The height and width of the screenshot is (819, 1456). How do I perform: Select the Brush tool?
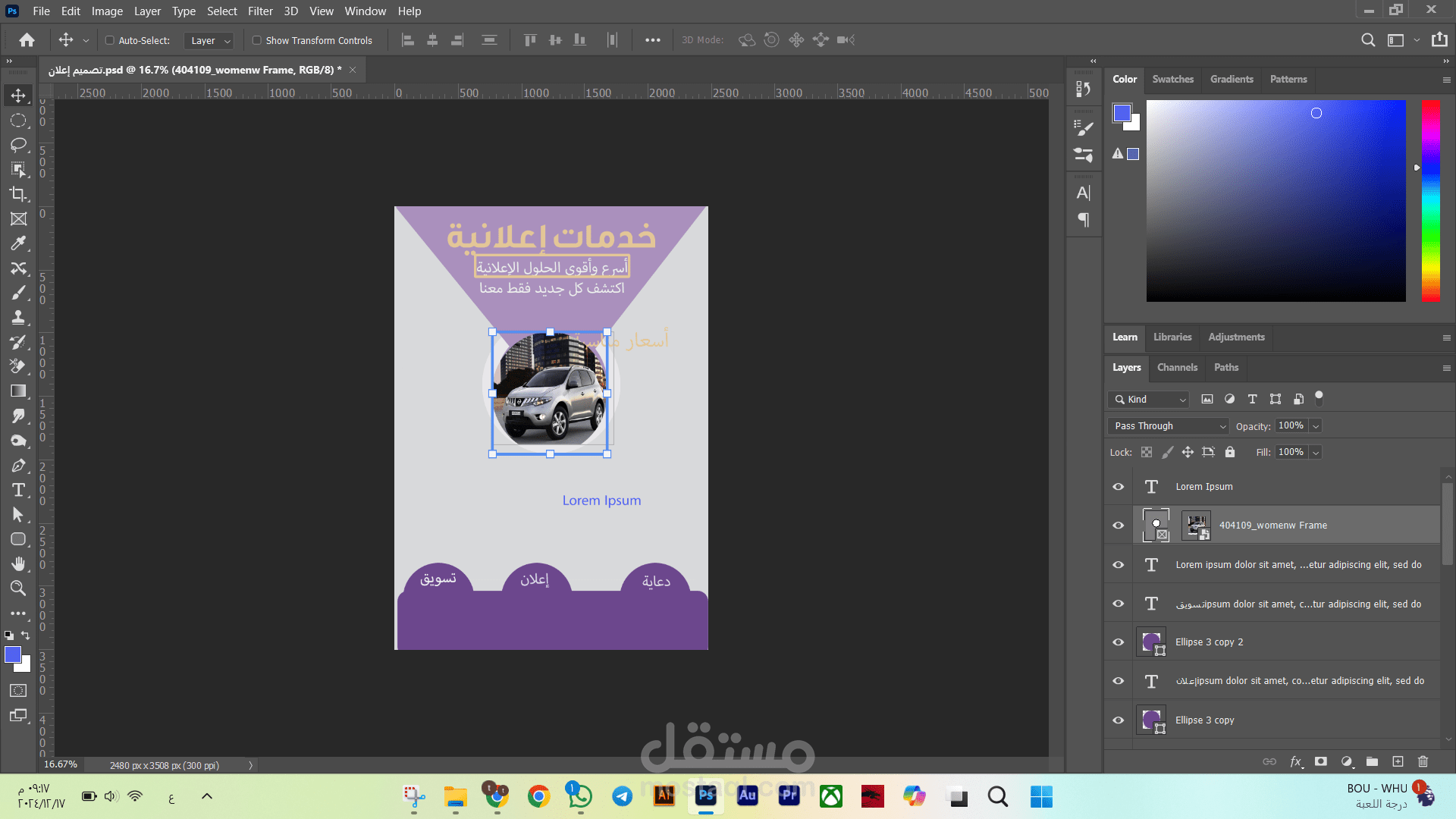18,293
